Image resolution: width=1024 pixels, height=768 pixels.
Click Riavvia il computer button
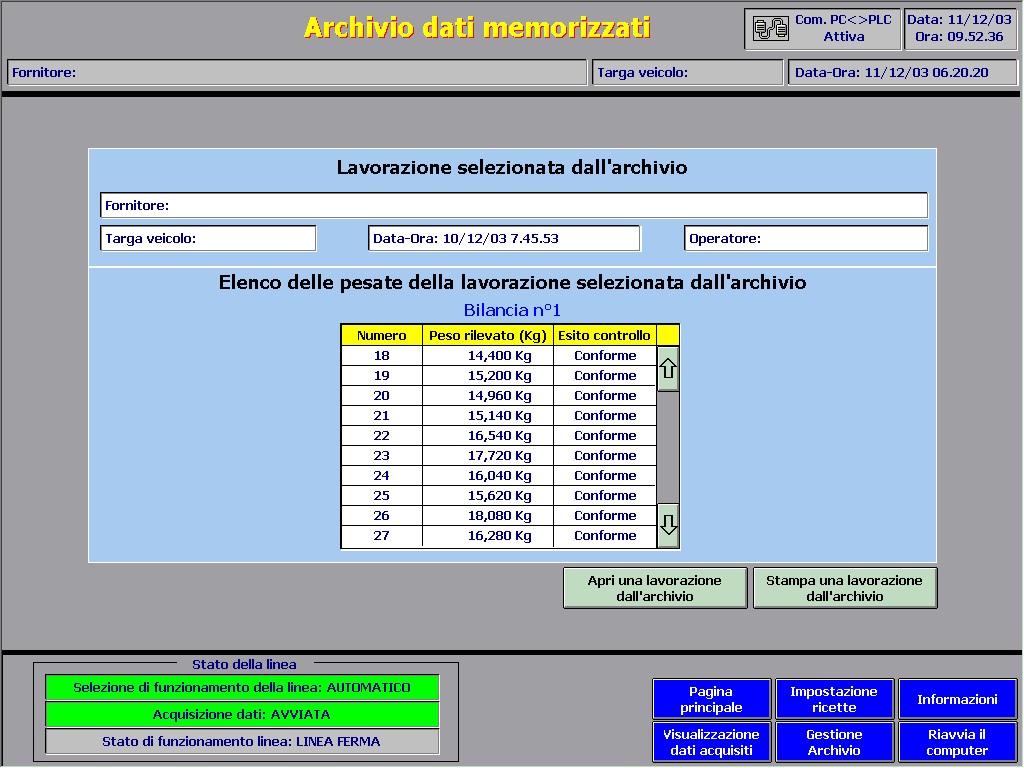tap(957, 742)
